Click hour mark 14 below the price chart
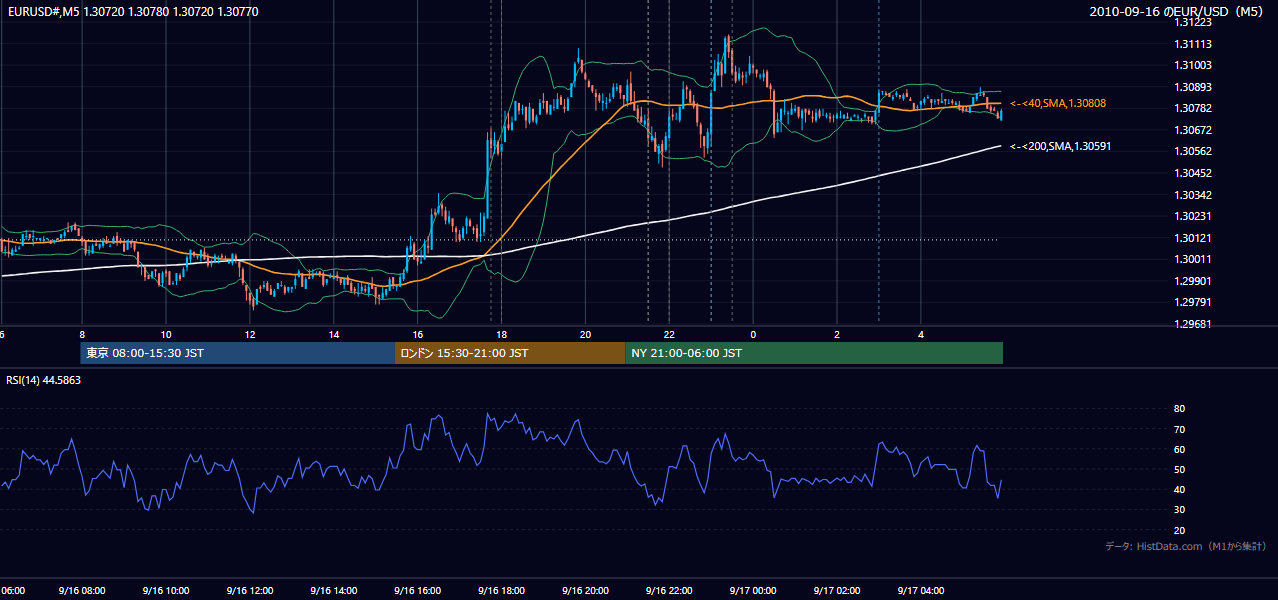The image size is (1278, 600). click(334, 334)
